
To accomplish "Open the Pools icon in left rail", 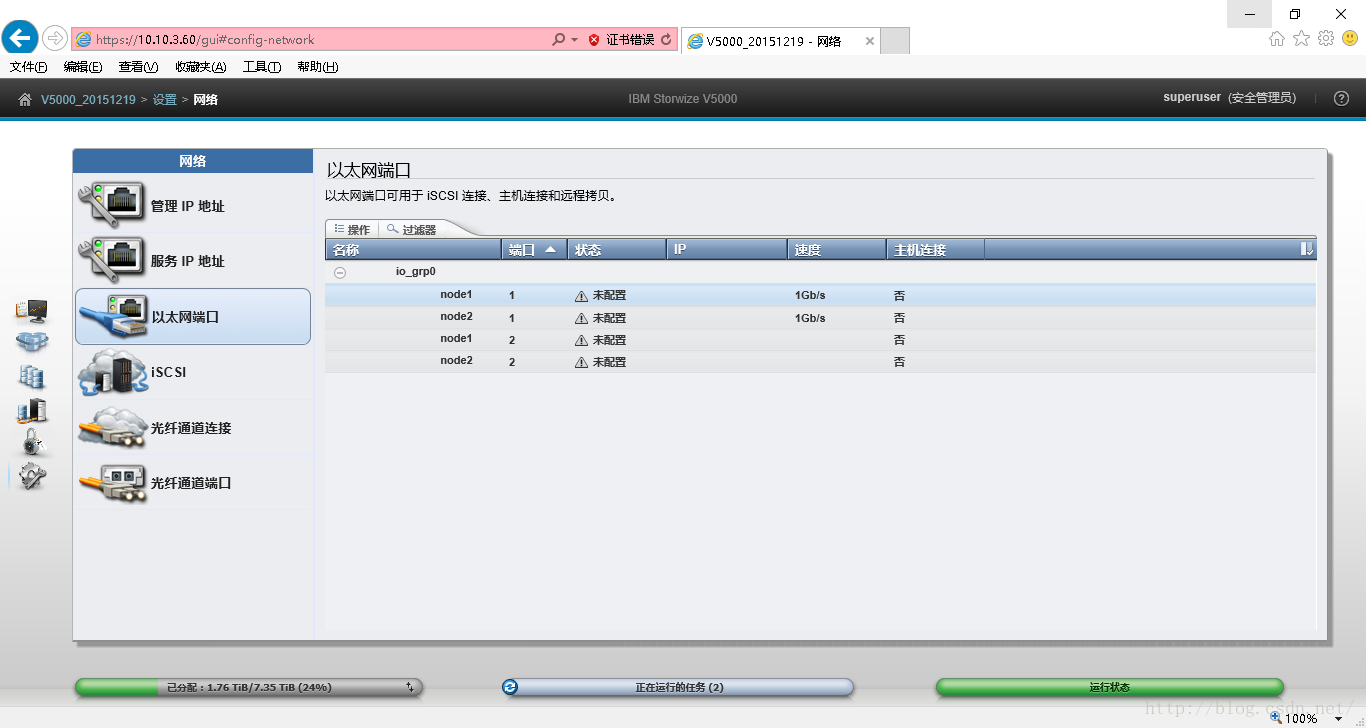I will [x=32, y=342].
